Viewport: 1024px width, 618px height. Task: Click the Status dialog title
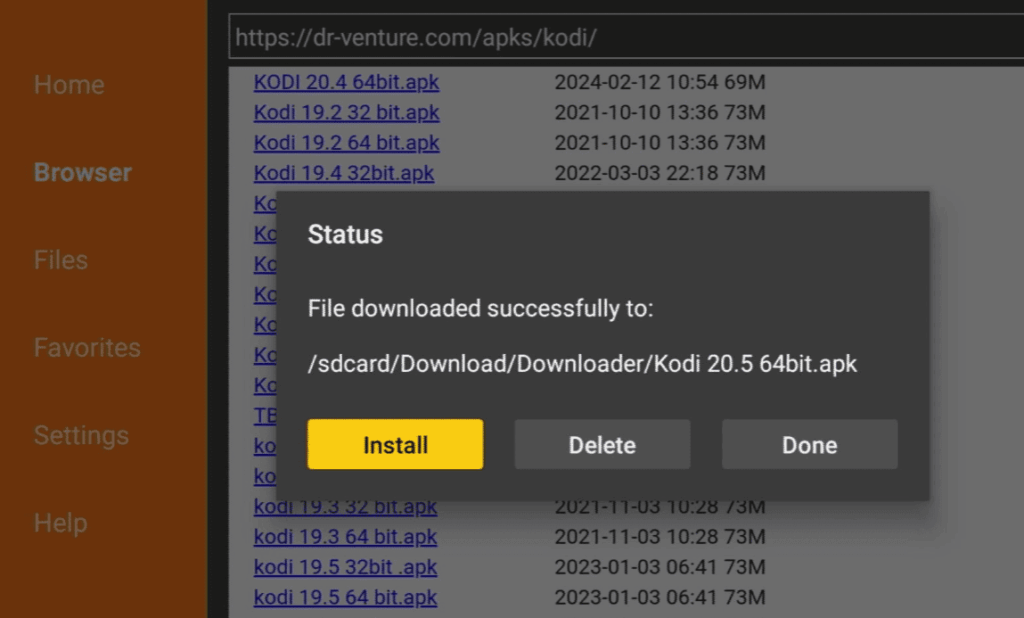click(345, 235)
